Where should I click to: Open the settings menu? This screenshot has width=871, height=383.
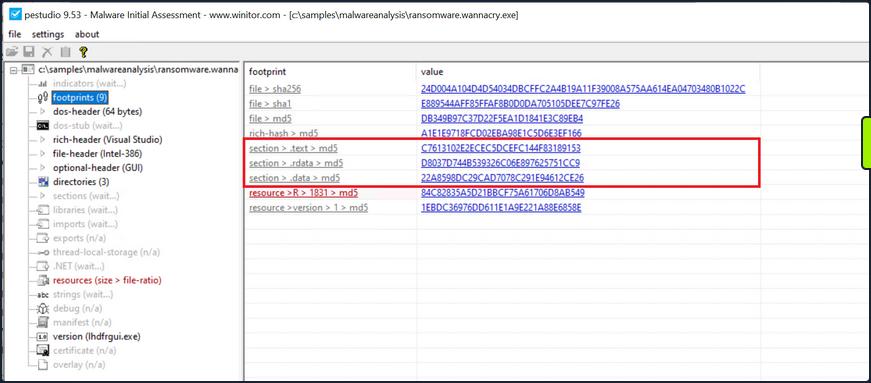pyautogui.click(x=48, y=34)
